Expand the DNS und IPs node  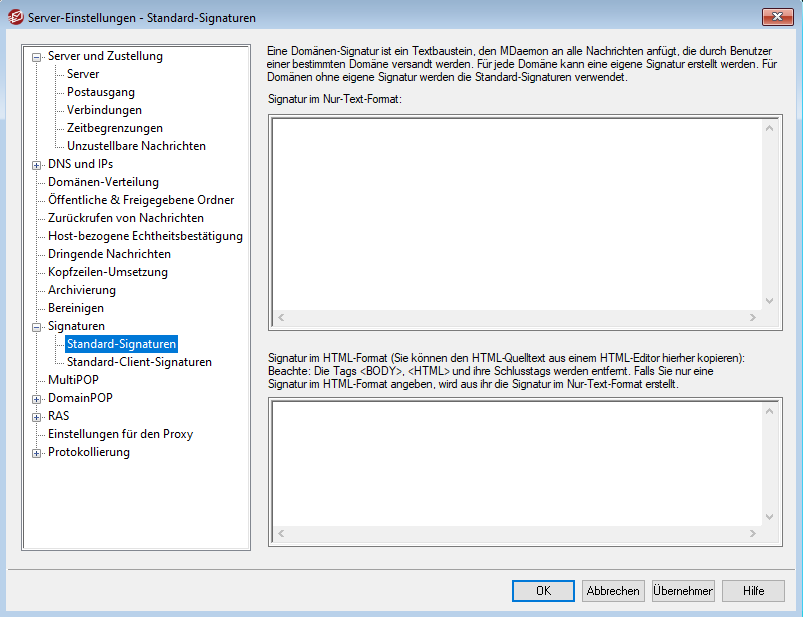tap(37, 165)
